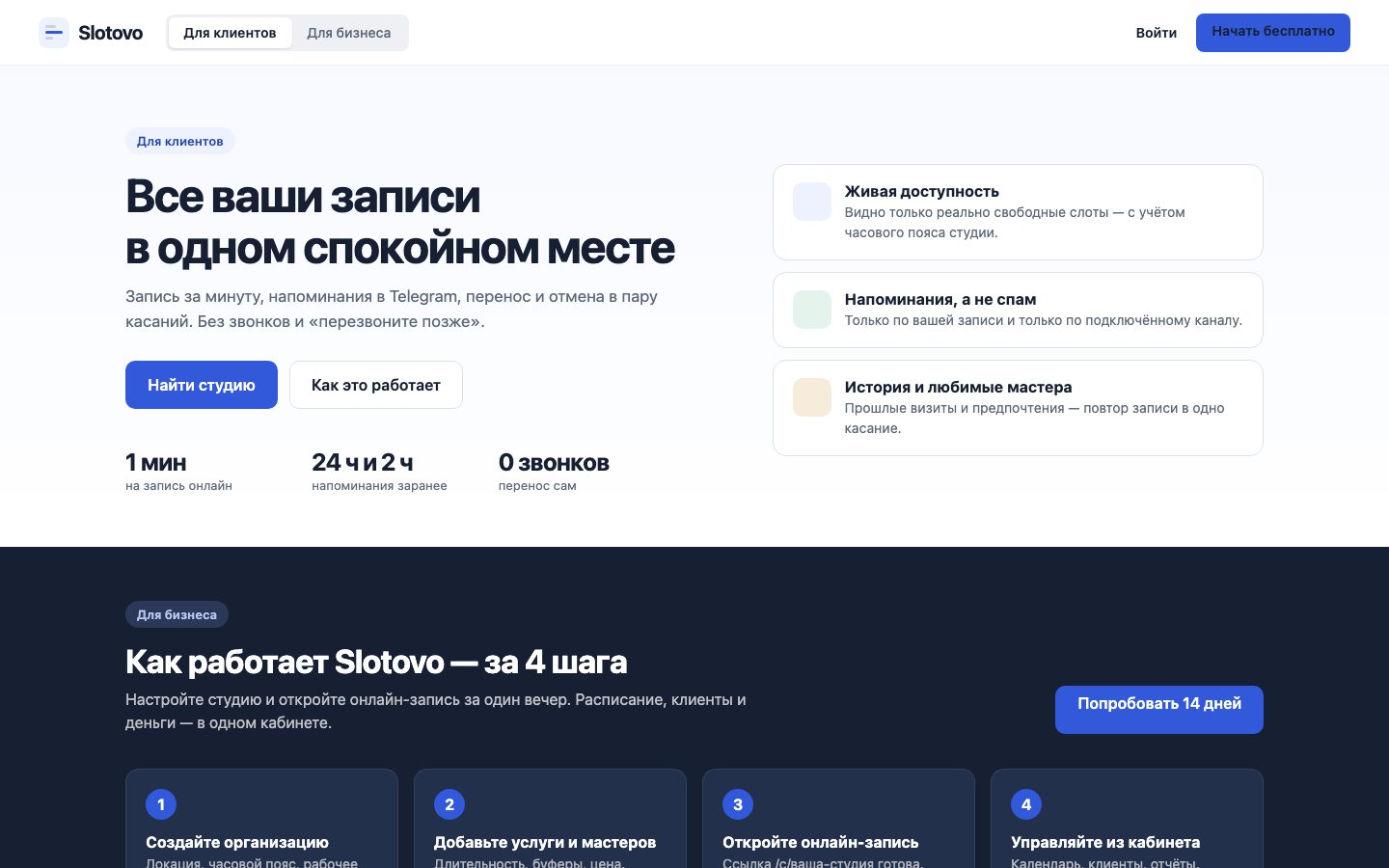Screen dimensions: 1389x868
Task: Click the на запись онлайн caption
Action: [x=178, y=486]
